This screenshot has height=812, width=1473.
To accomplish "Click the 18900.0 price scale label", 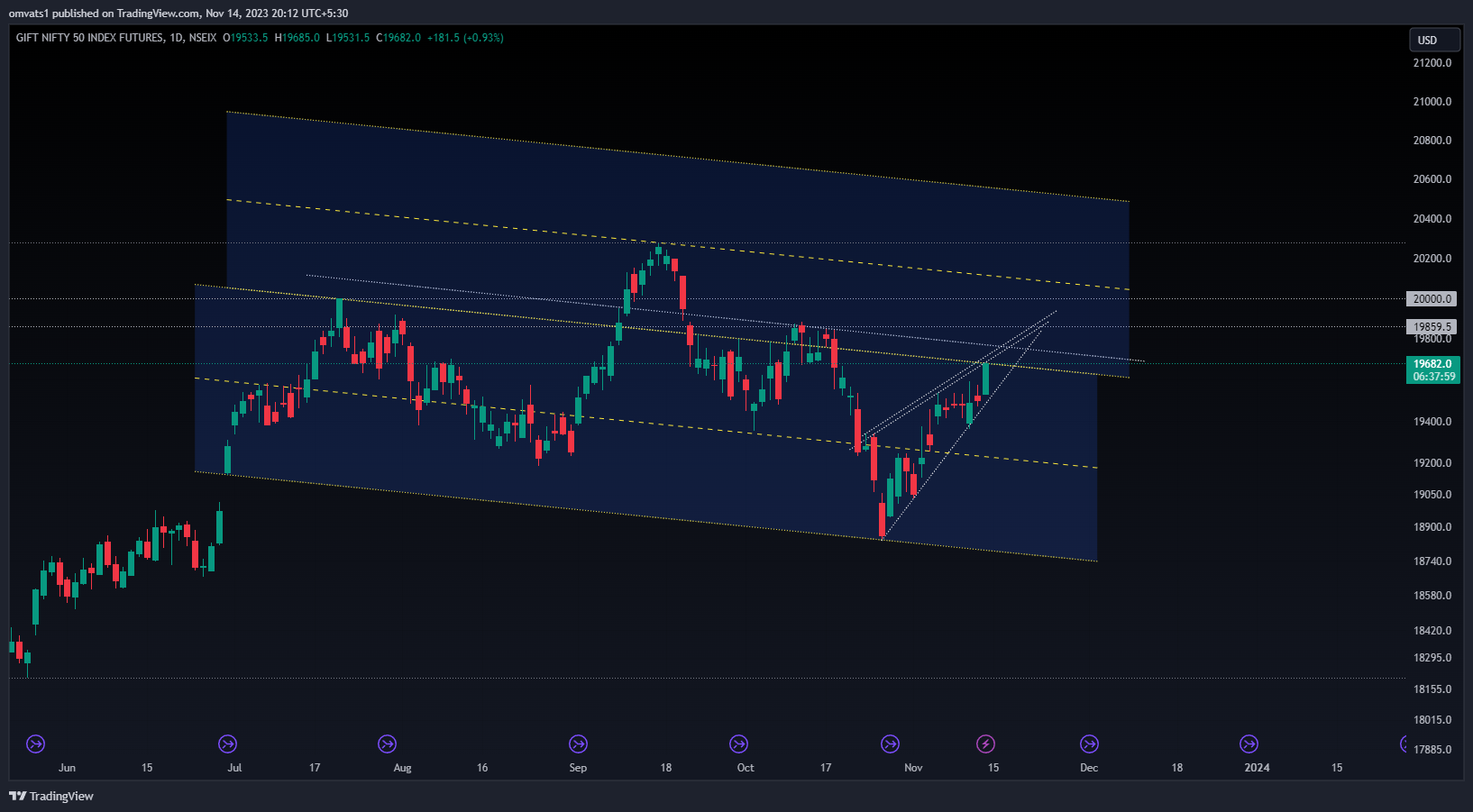I will [x=1432, y=527].
